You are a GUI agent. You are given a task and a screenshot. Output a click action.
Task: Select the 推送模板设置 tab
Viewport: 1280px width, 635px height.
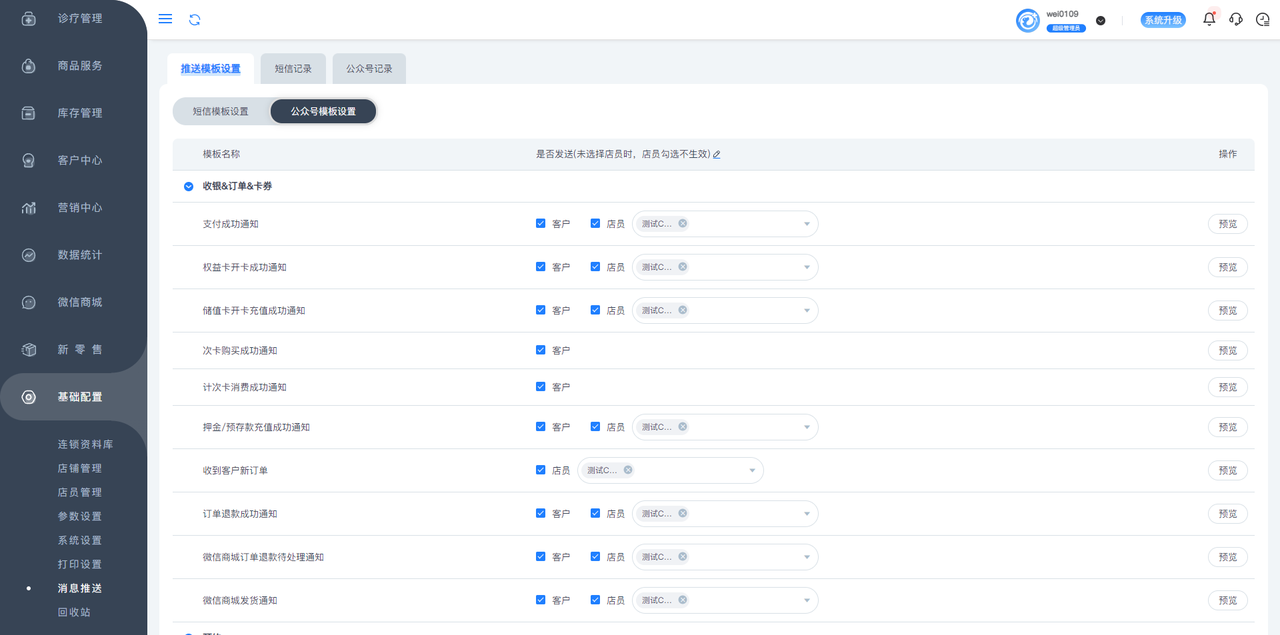point(211,69)
